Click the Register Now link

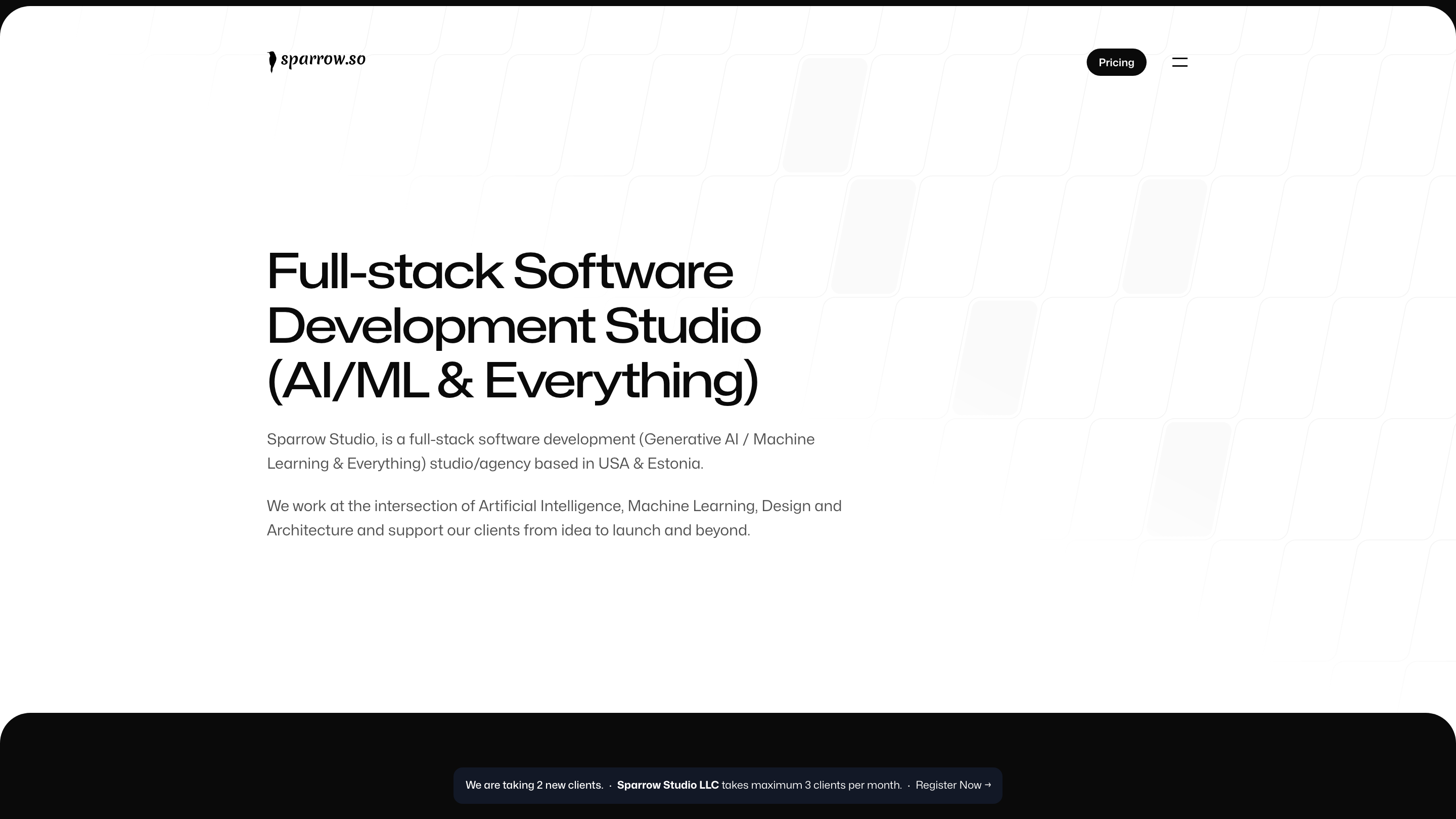(948, 785)
